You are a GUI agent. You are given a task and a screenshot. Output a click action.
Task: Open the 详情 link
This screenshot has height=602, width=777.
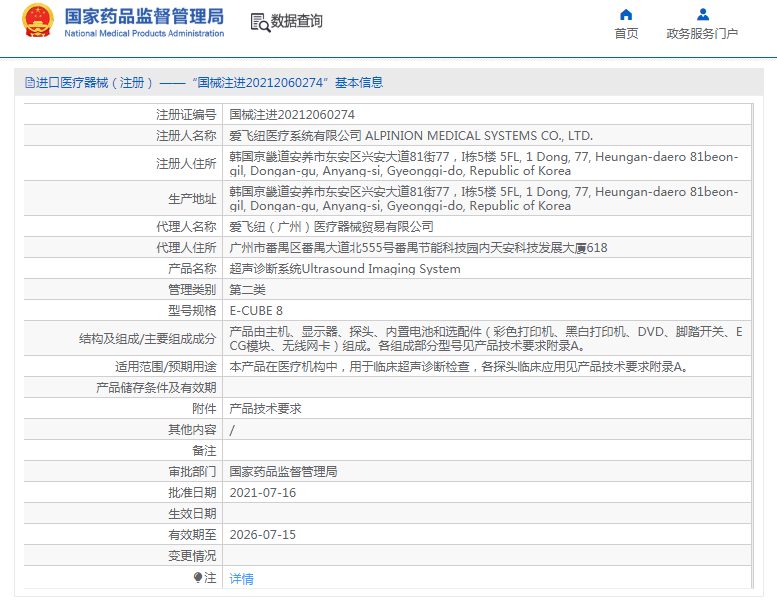(x=242, y=578)
